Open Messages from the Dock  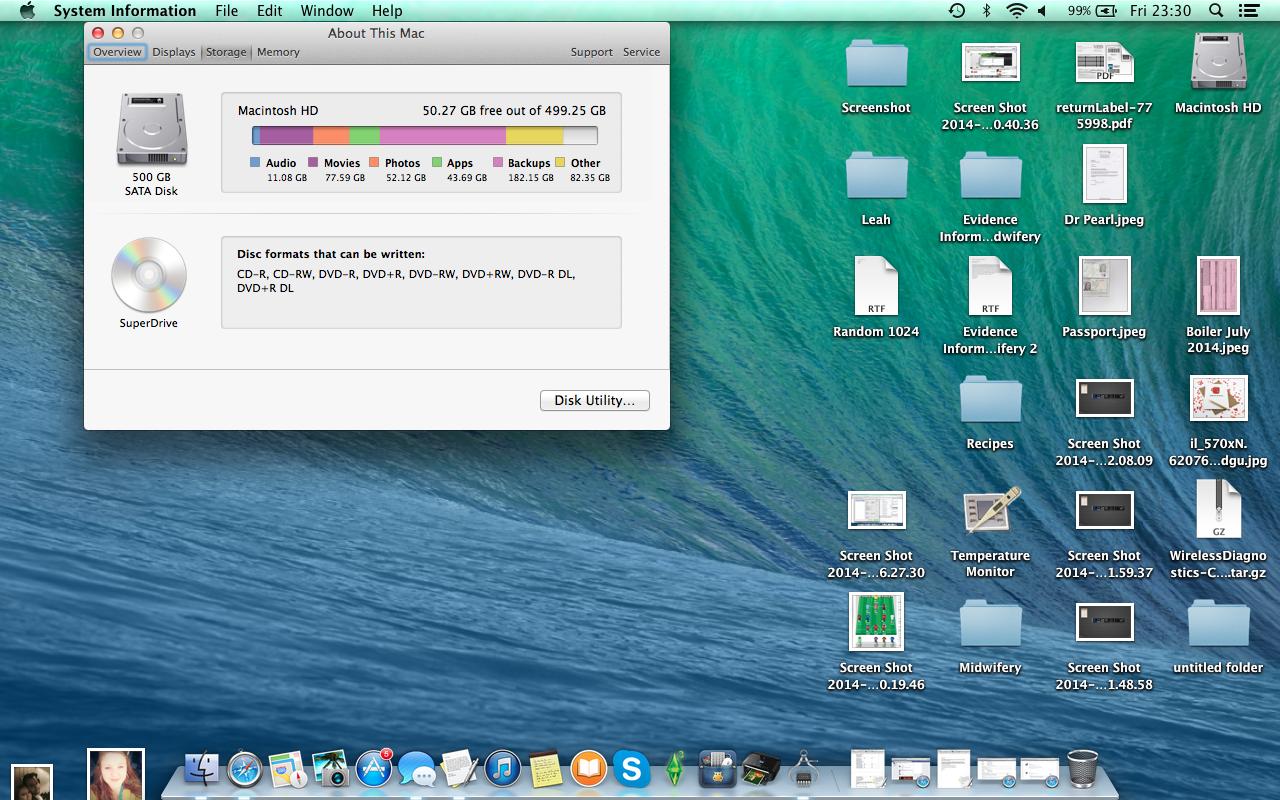(417, 769)
